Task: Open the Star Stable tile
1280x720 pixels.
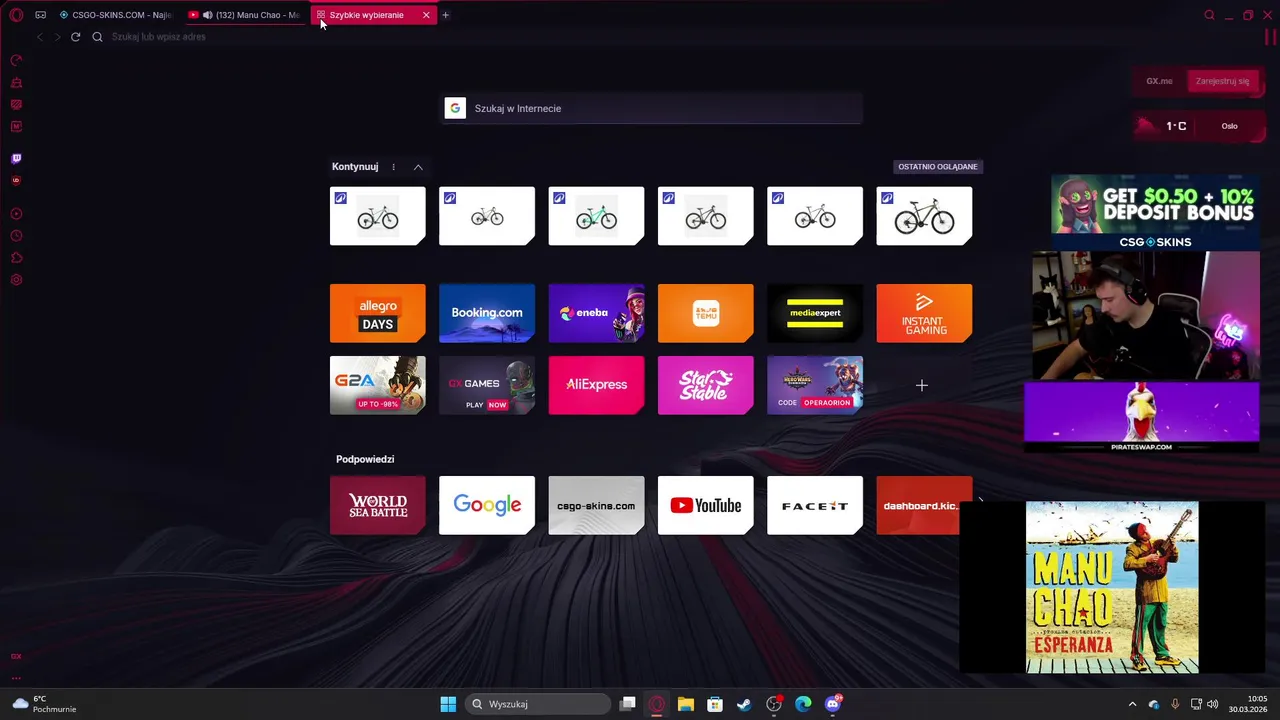Action: coord(706,385)
